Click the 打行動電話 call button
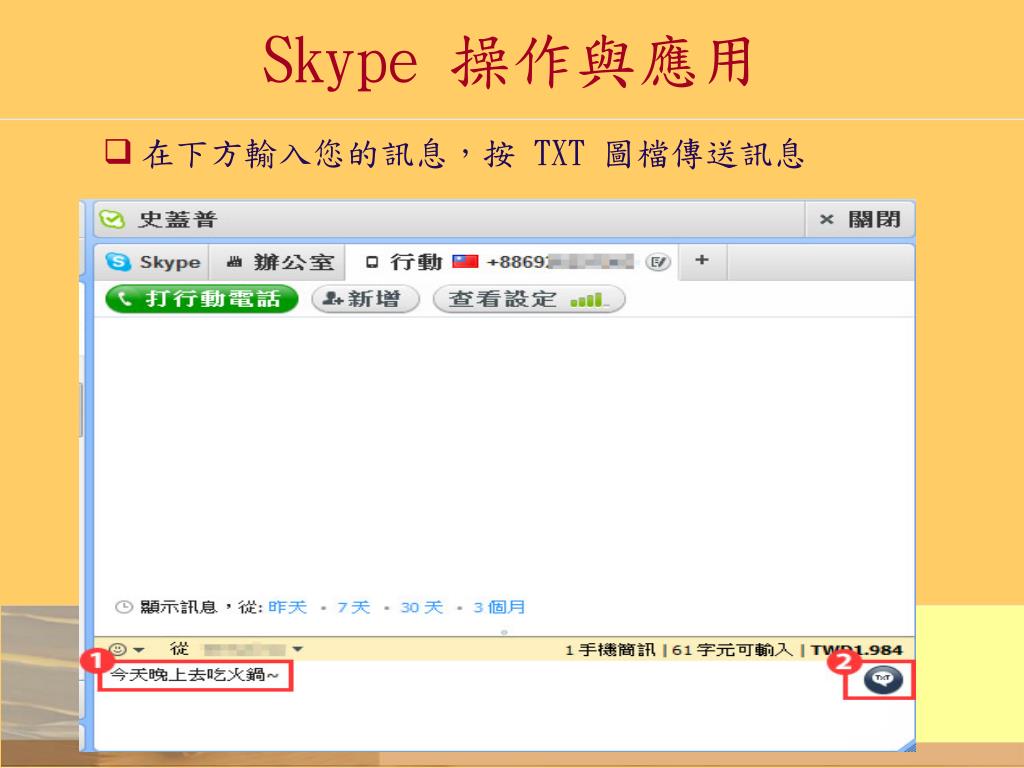 click(x=201, y=299)
